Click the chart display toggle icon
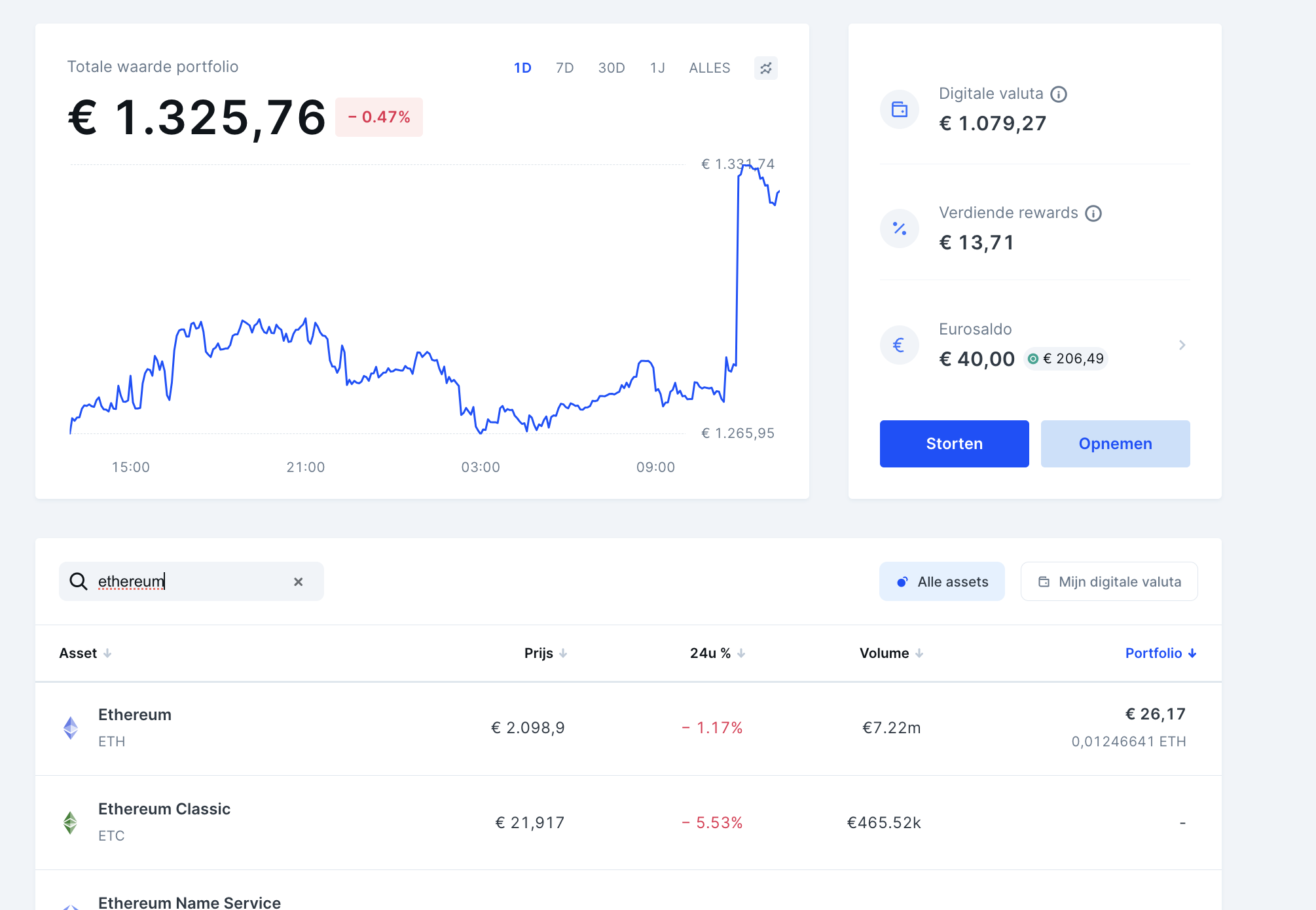This screenshot has height=910, width=1316. click(x=765, y=68)
